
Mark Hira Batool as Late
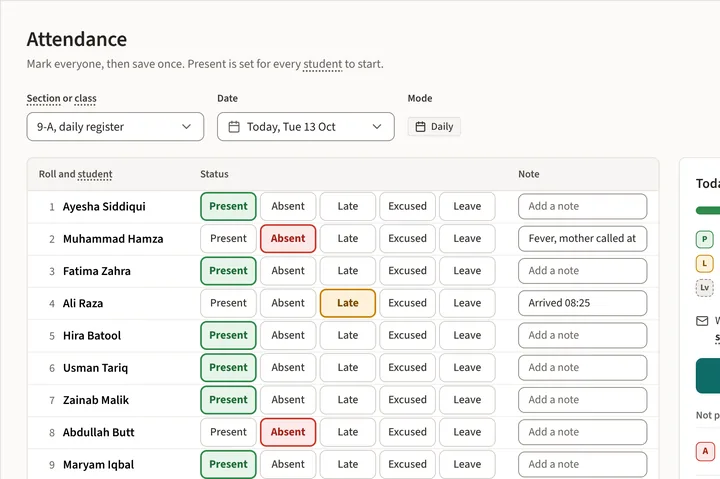coord(348,335)
